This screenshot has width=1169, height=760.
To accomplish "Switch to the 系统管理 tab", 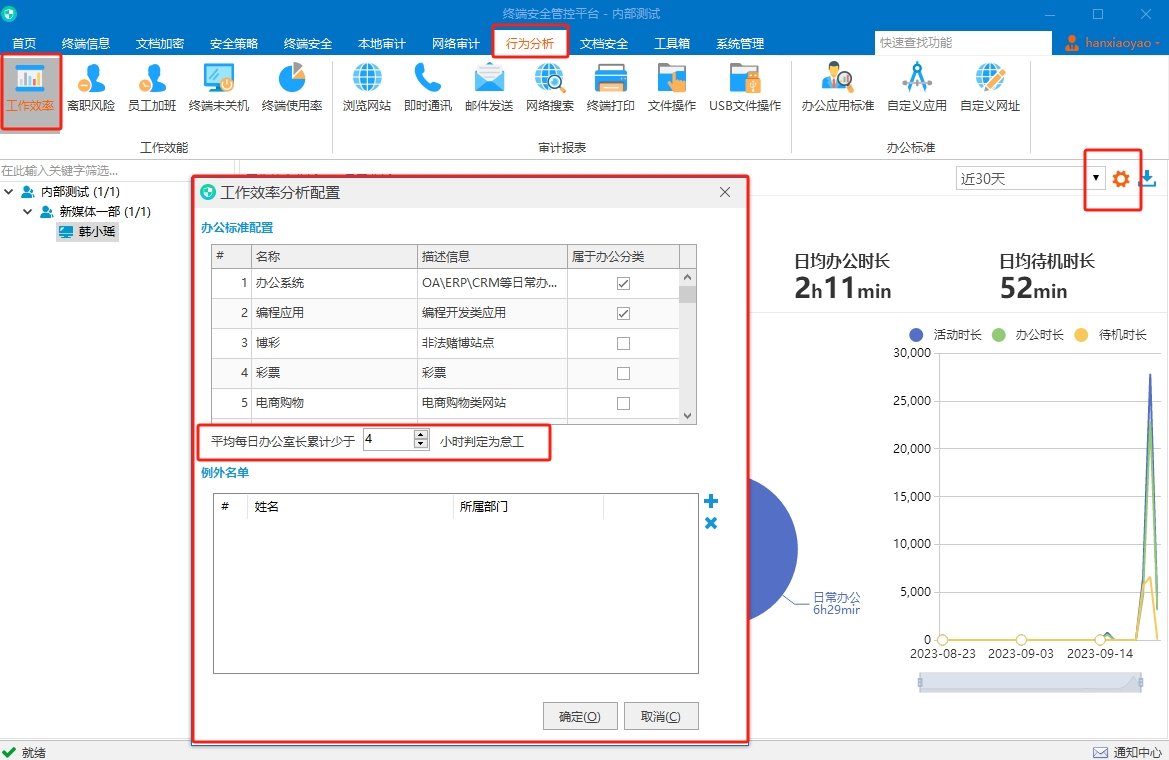I will pos(740,43).
